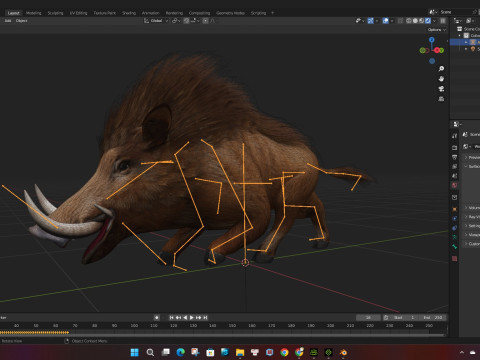Click the Windows Start button
Screen dimensions: 480x360
135,352
